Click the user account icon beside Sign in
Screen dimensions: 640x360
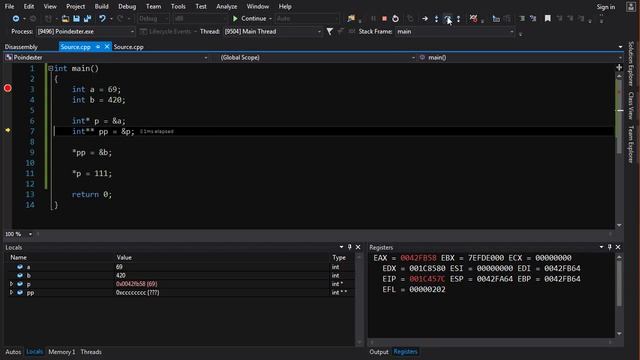[630, 7]
